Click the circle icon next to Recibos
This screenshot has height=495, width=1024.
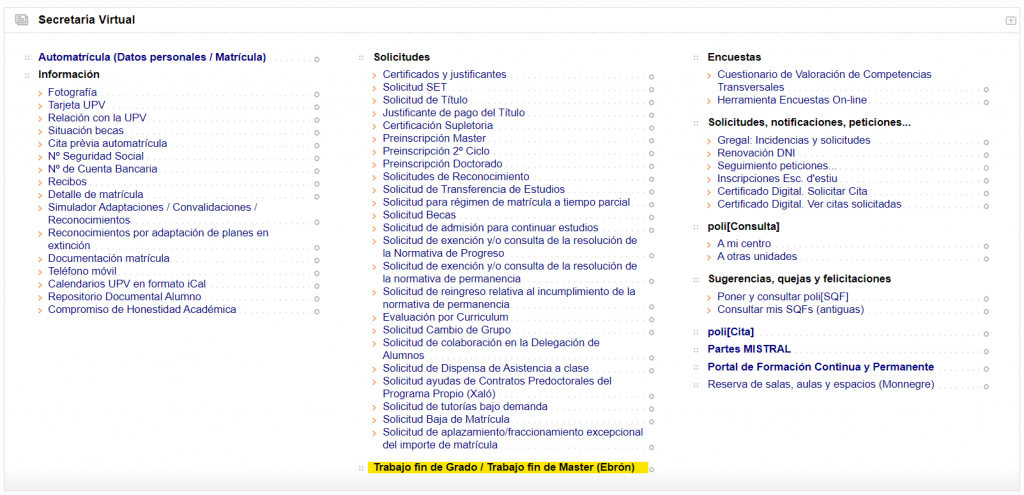[317, 183]
